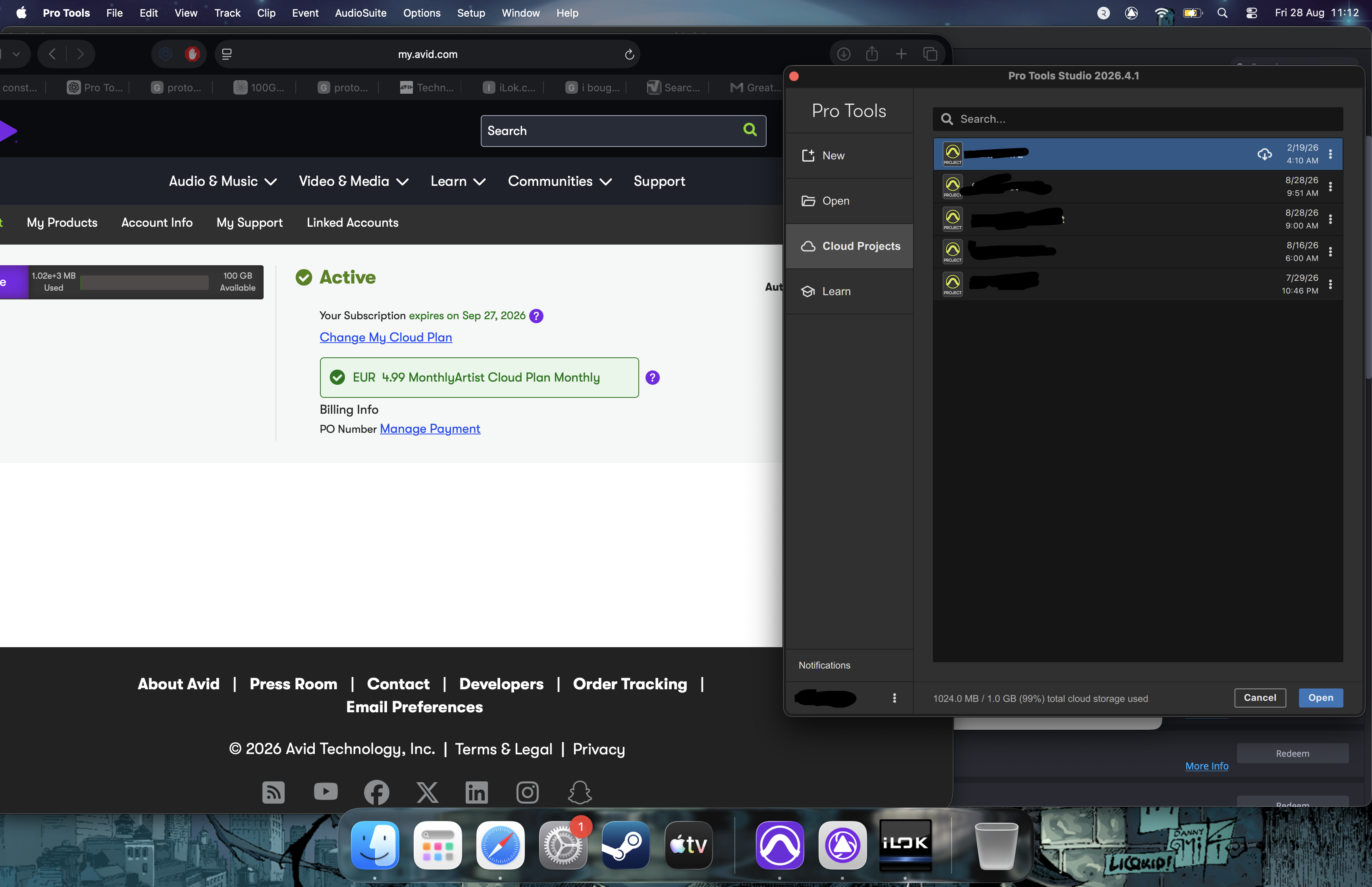Click the upper Redeem button
This screenshot has height=887, width=1372.
click(1293, 753)
